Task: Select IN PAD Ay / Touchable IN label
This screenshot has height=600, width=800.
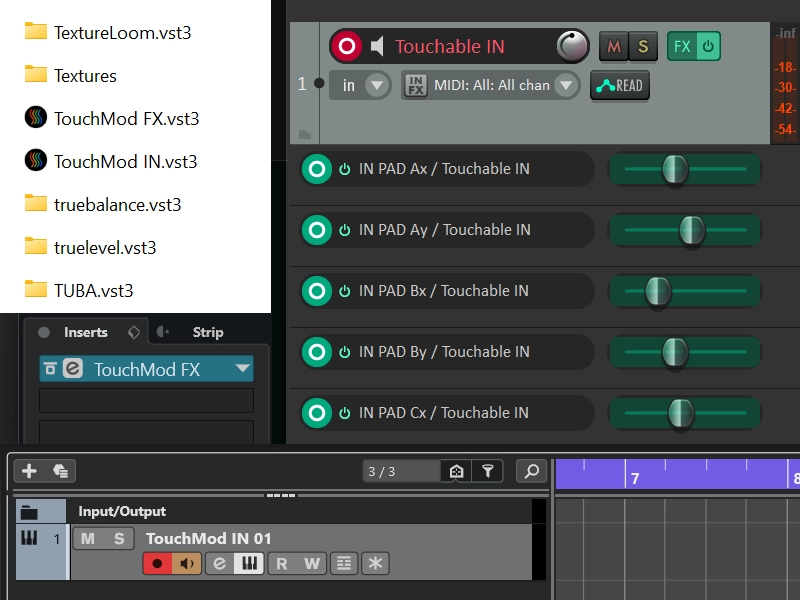Action: pos(444,230)
